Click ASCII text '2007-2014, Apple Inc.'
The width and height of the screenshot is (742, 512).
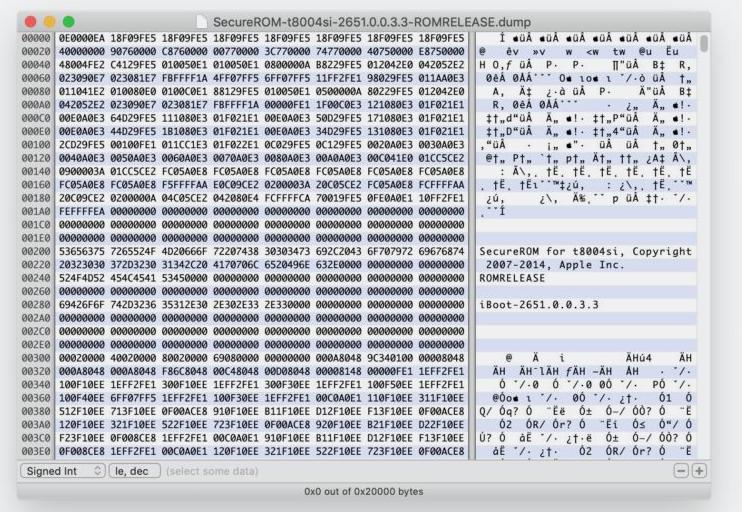pyautogui.click(x=556, y=265)
